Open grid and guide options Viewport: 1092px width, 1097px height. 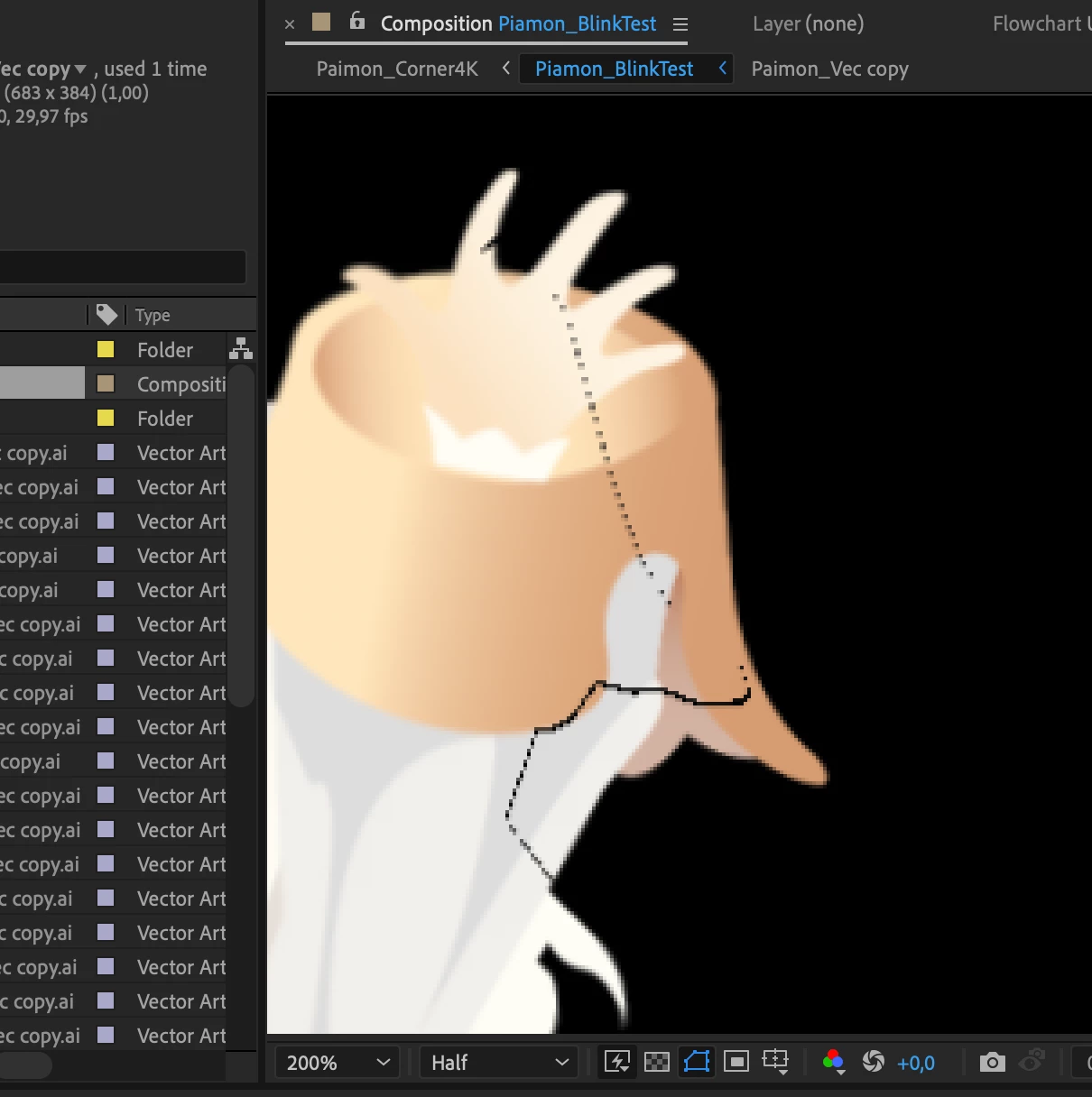point(776,1062)
